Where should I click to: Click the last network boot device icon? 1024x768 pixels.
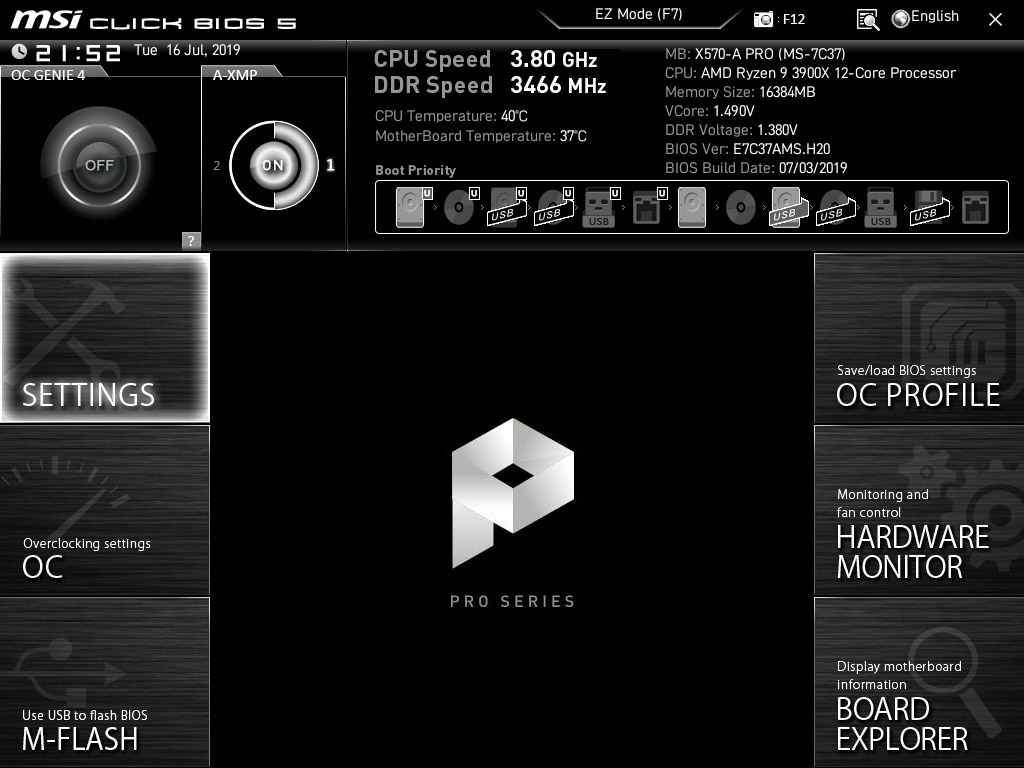click(x=974, y=208)
